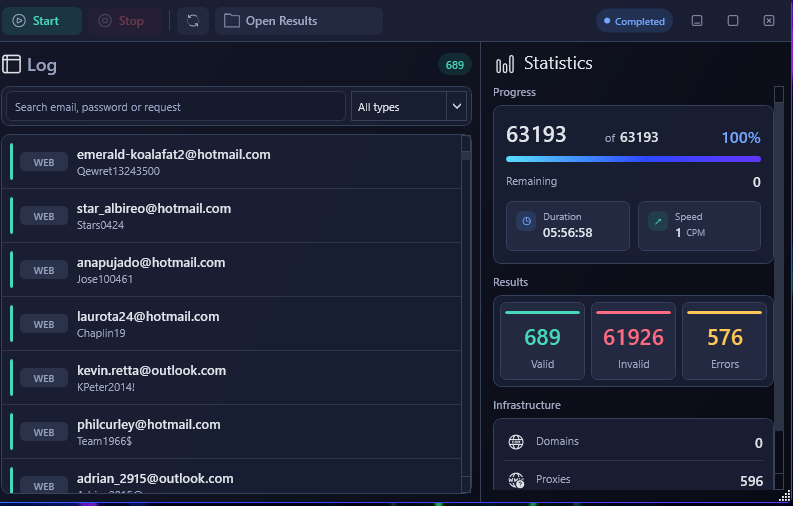This screenshot has width=793, height=506.
Task: Click the folder icon on Open Results
Action: 232,21
